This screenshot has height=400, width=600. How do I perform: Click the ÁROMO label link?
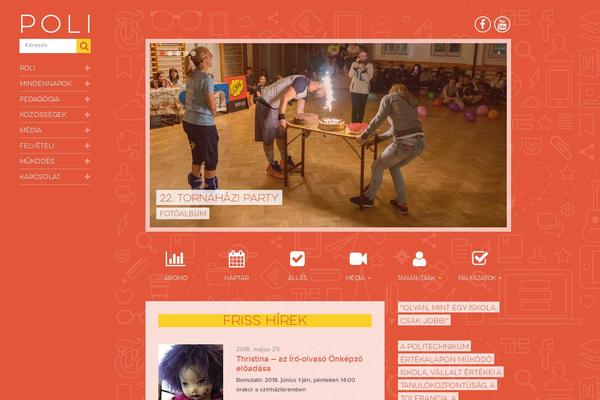pyautogui.click(x=176, y=278)
